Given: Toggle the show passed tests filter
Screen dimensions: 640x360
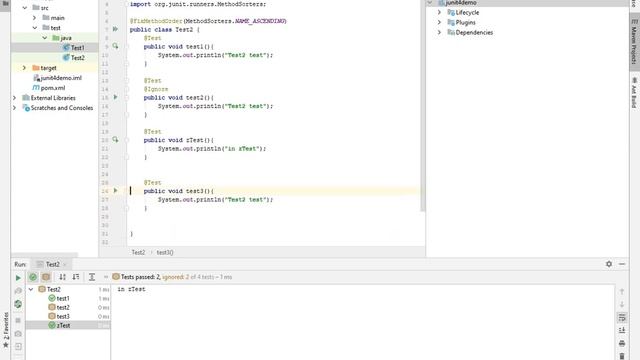Looking at the screenshot, I should (33, 277).
